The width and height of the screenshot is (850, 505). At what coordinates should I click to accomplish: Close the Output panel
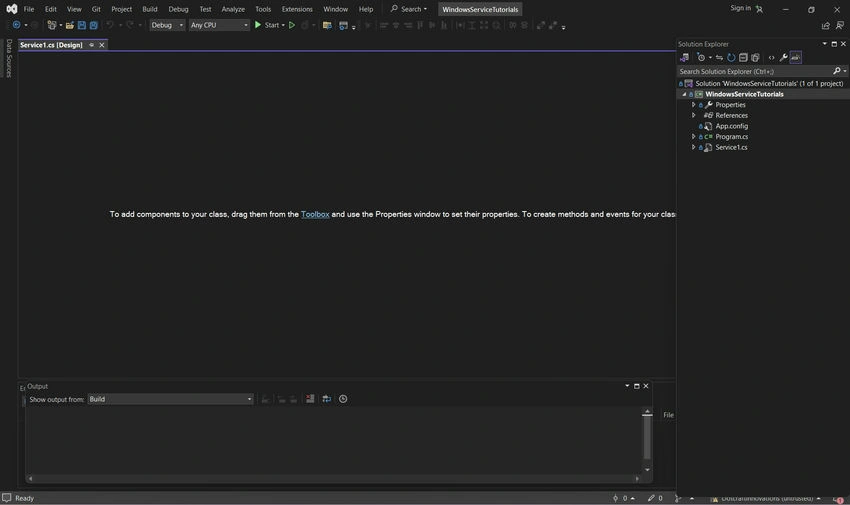tap(646, 386)
